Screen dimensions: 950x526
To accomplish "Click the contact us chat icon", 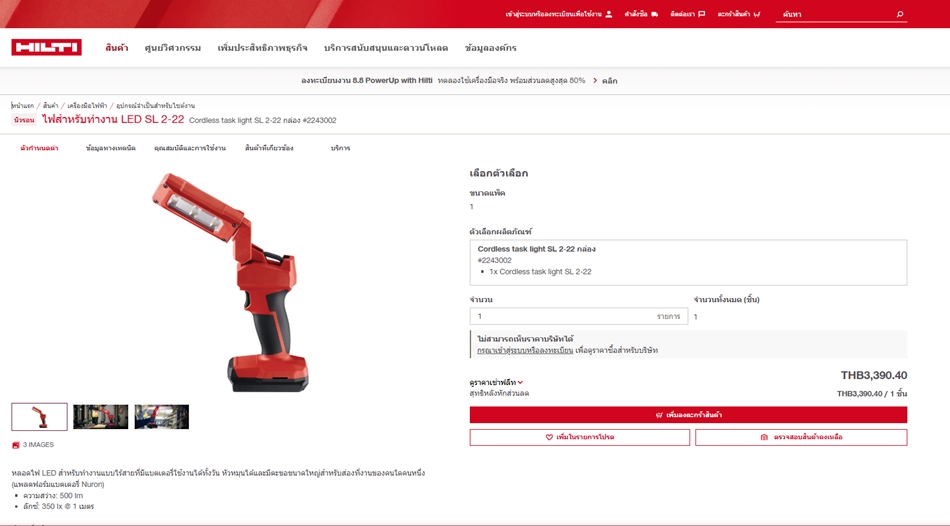I will tap(702, 14).
